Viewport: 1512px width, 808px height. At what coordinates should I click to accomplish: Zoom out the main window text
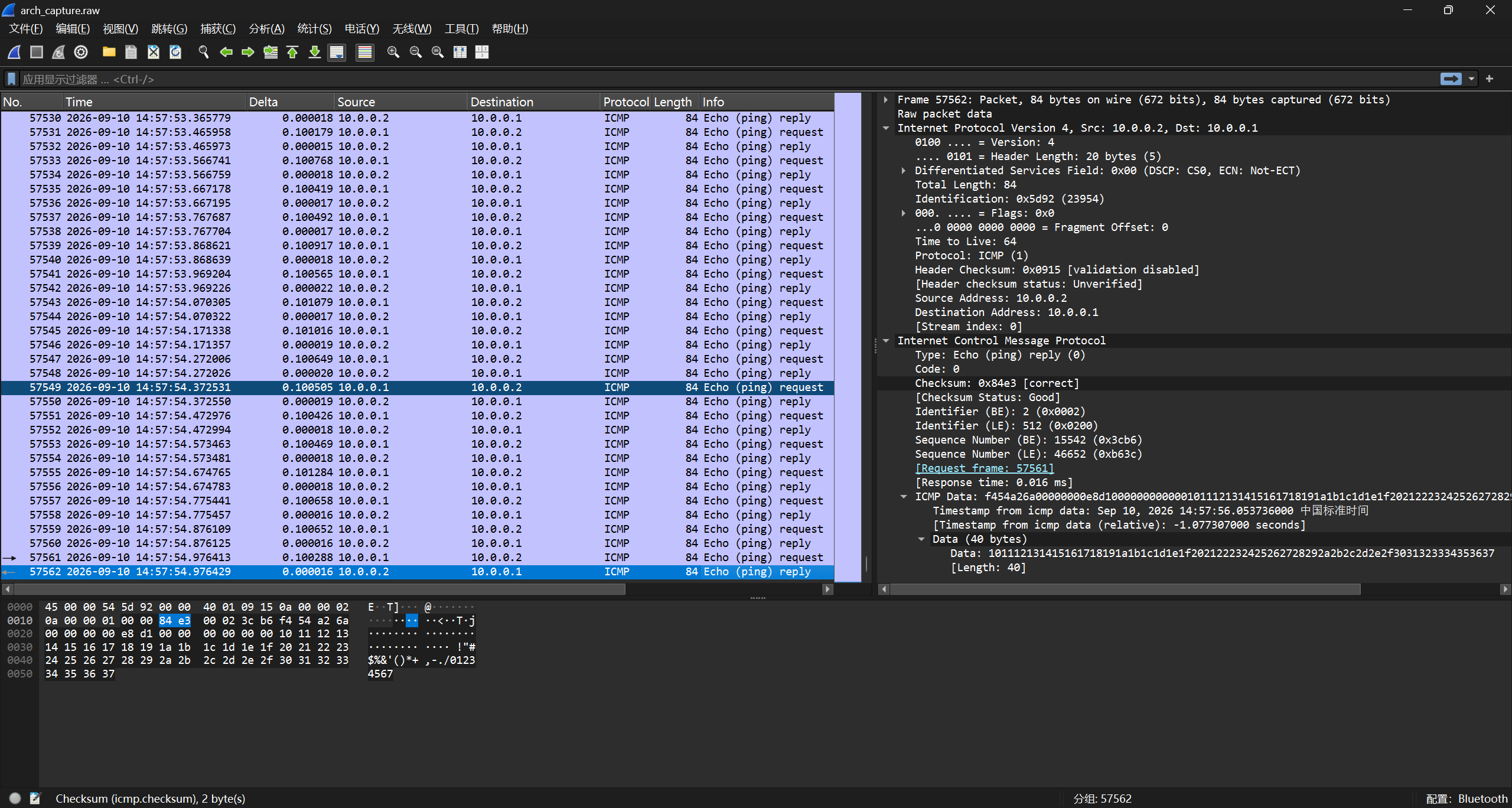coord(416,52)
